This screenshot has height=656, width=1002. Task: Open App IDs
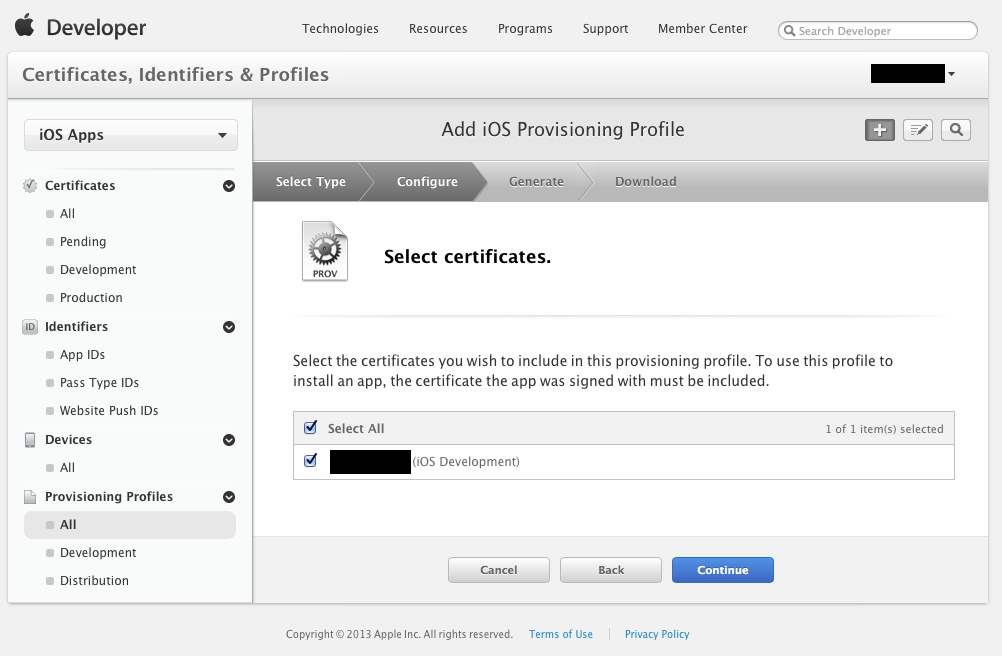point(82,355)
